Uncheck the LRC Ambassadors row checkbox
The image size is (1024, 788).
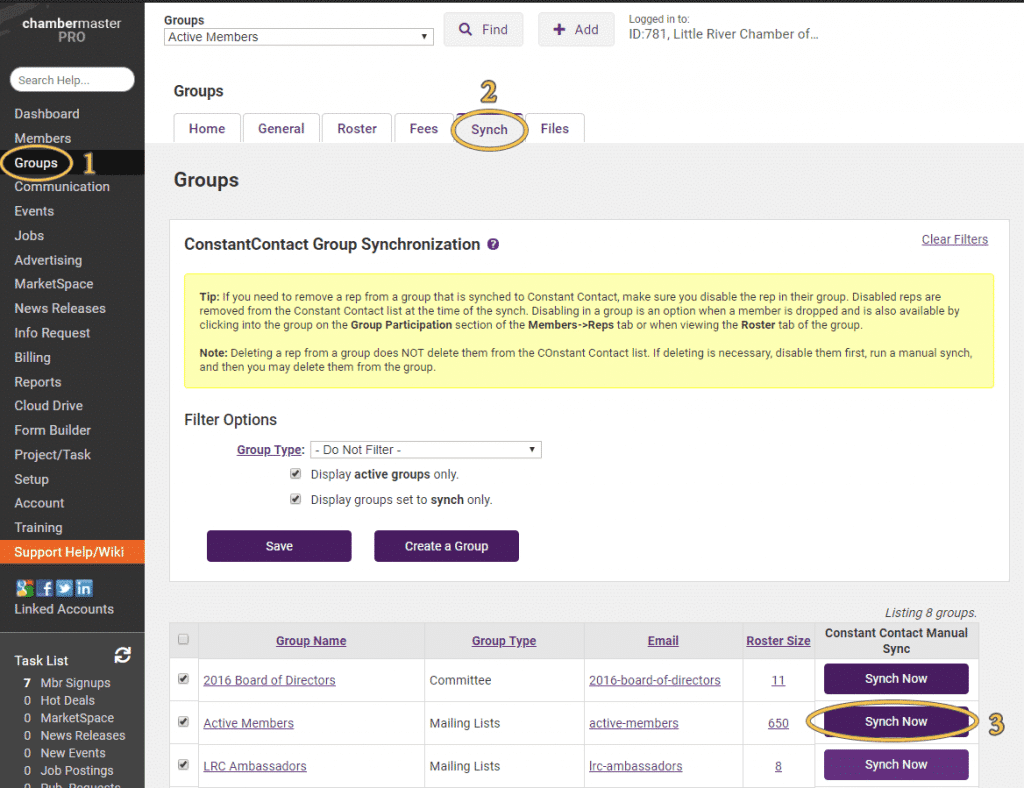click(184, 764)
